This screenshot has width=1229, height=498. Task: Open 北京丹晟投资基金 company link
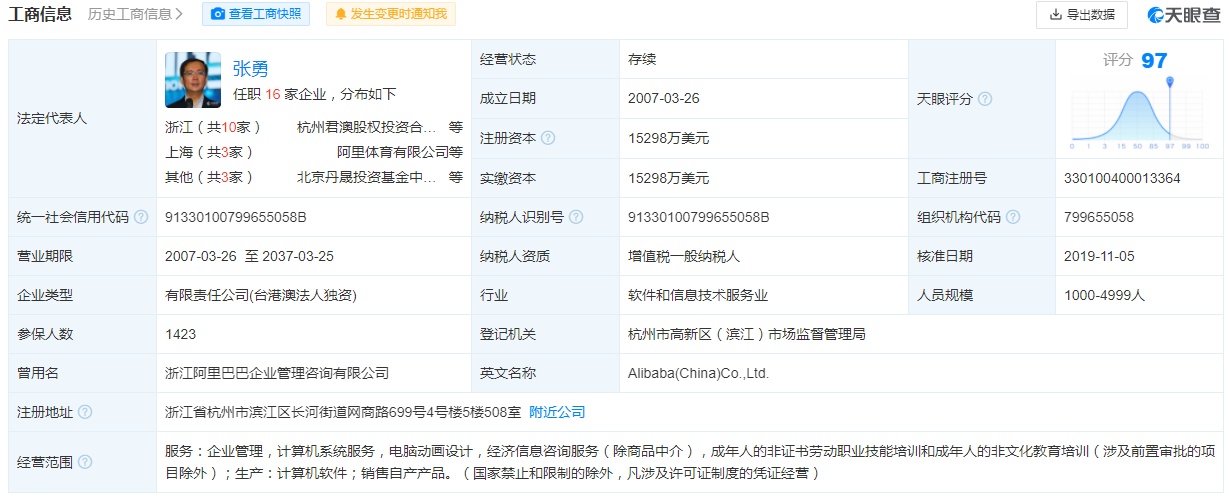(366, 177)
